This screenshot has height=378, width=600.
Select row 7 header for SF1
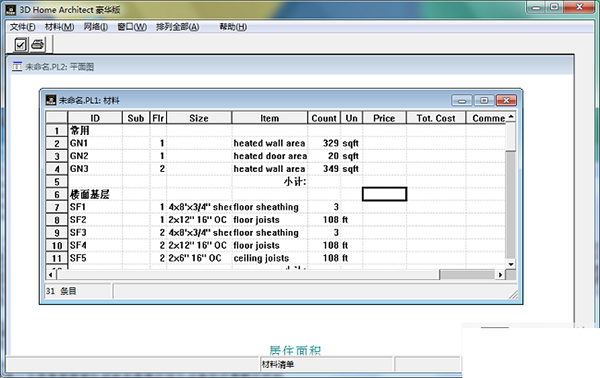[57, 207]
